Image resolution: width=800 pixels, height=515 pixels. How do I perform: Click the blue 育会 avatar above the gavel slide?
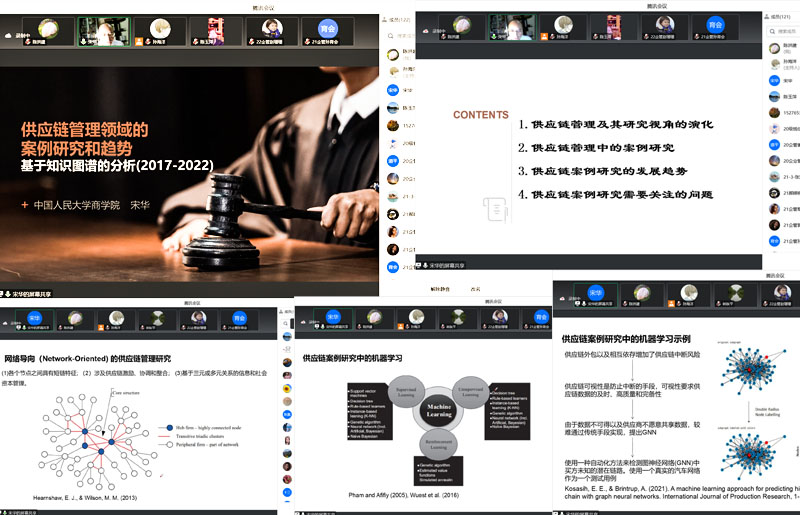[325, 29]
